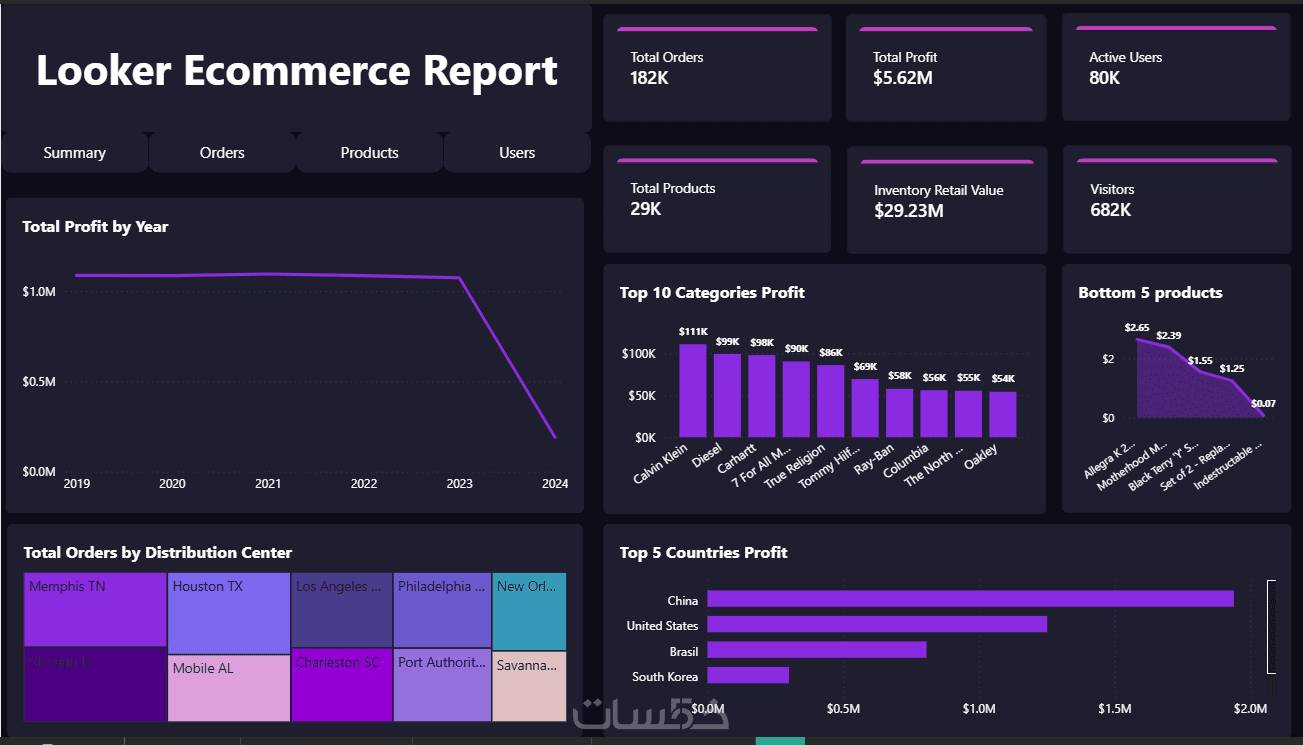1303x745 pixels.
Task: Click the $69K data label
Action: tap(865, 367)
